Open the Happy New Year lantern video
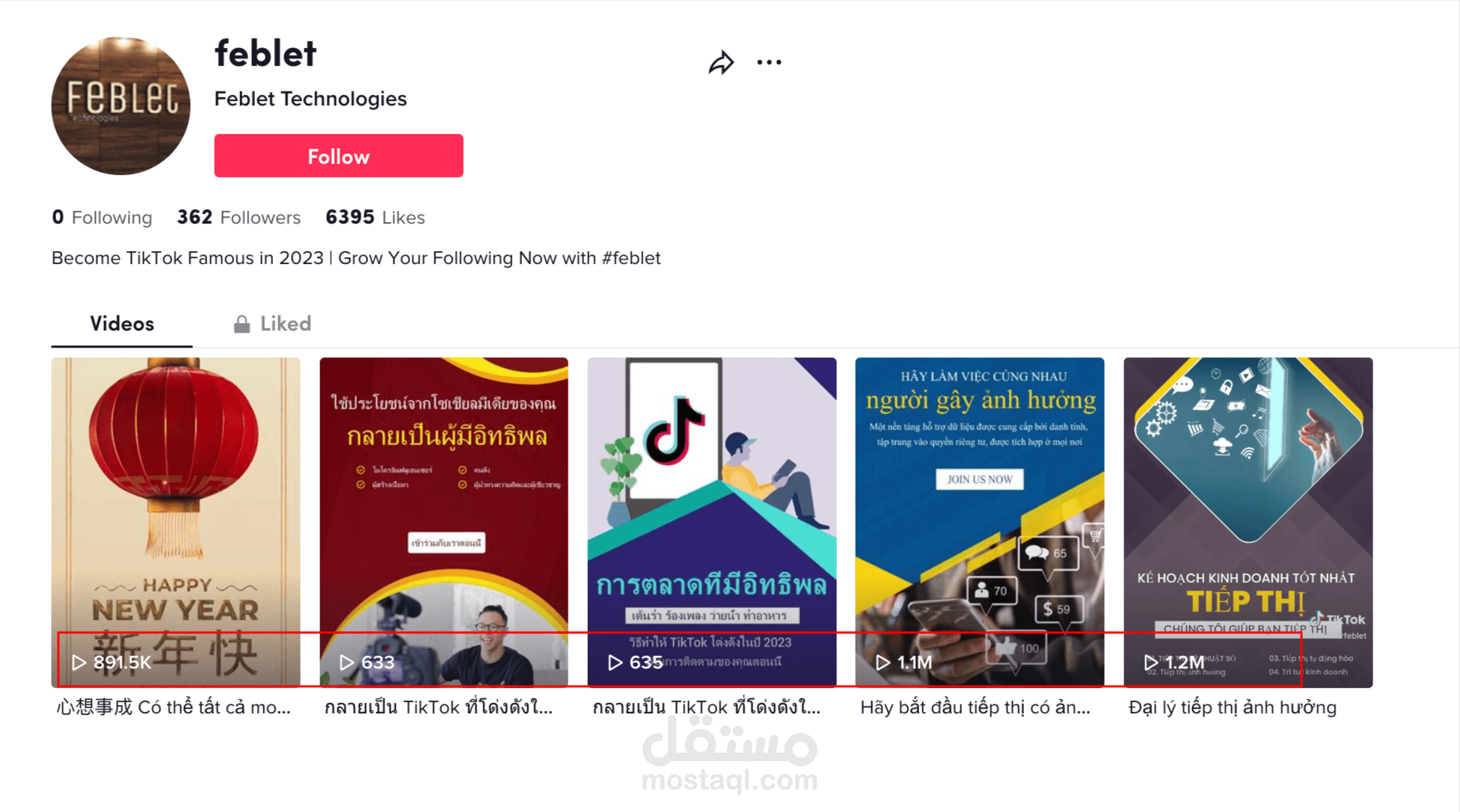Image resolution: width=1460 pixels, height=812 pixels. click(176, 522)
